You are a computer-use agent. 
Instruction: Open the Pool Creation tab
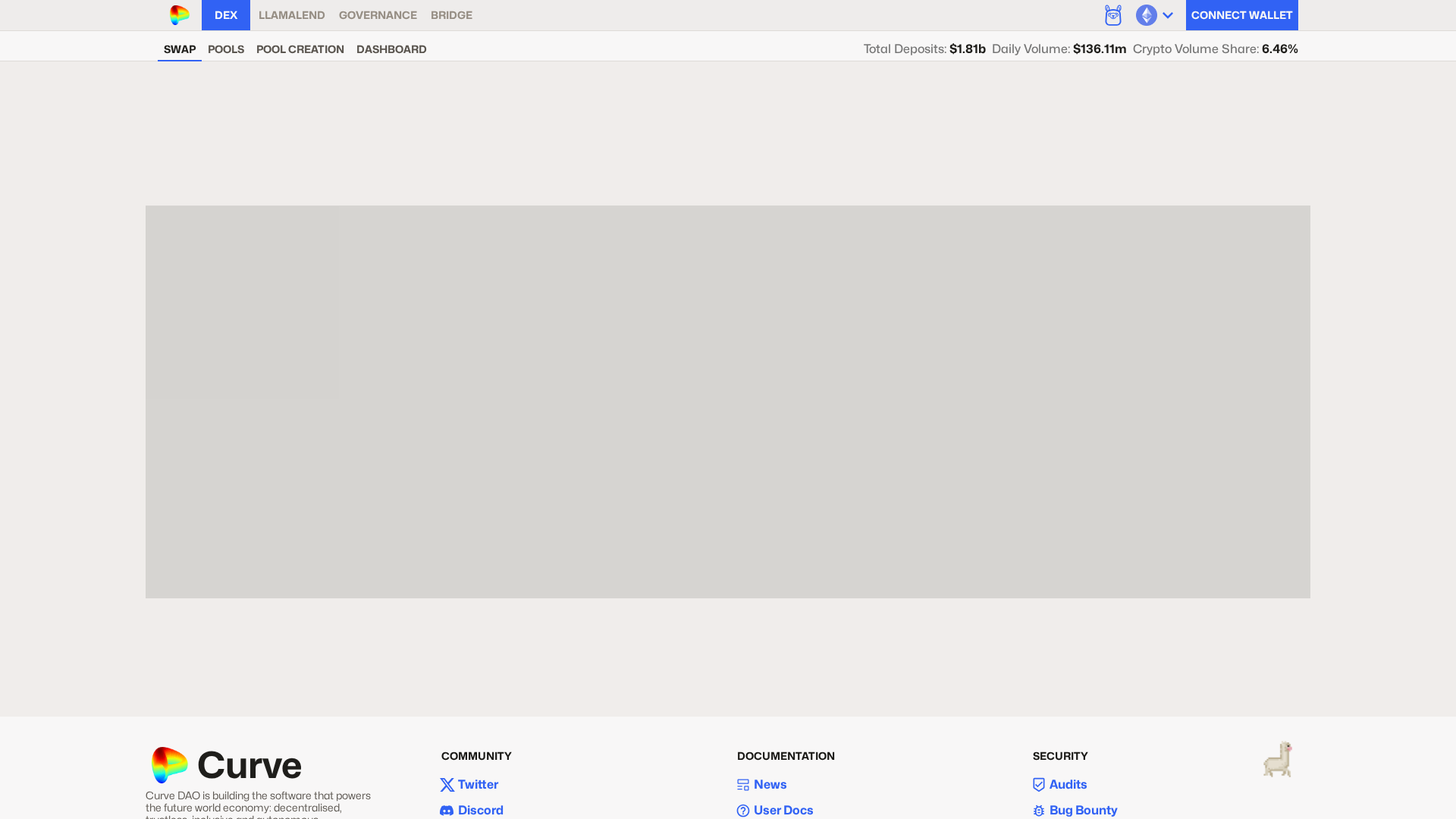pyautogui.click(x=300, y=49)
